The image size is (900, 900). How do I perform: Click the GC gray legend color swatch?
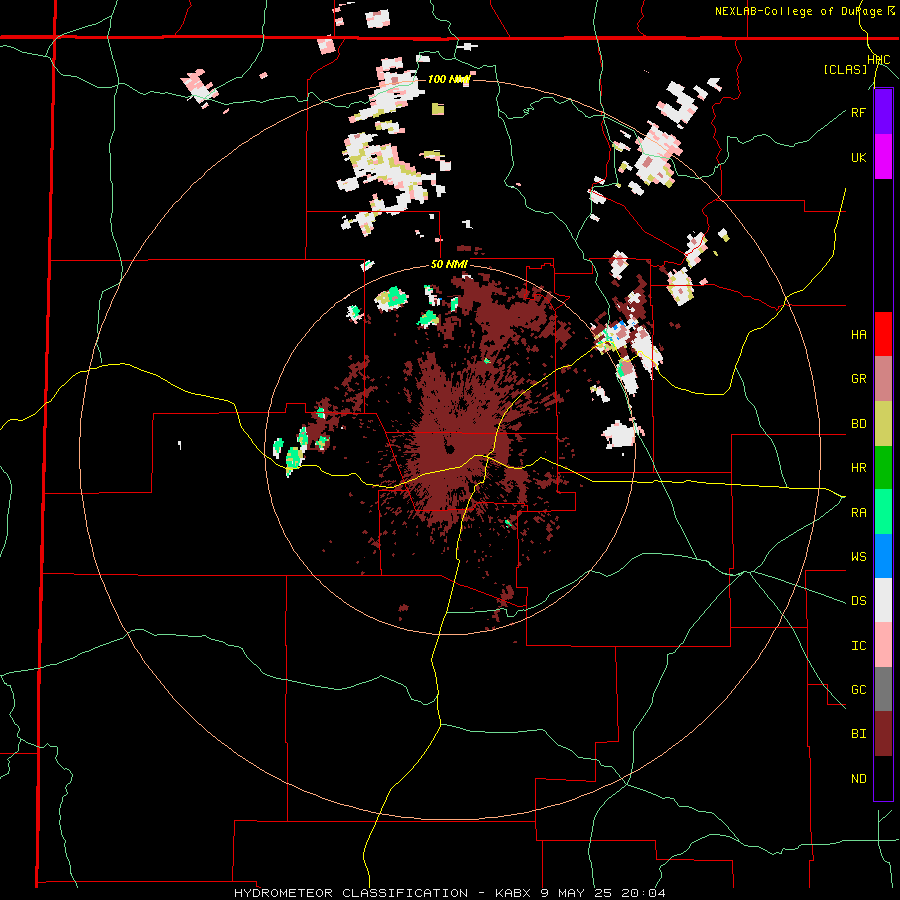883,689
